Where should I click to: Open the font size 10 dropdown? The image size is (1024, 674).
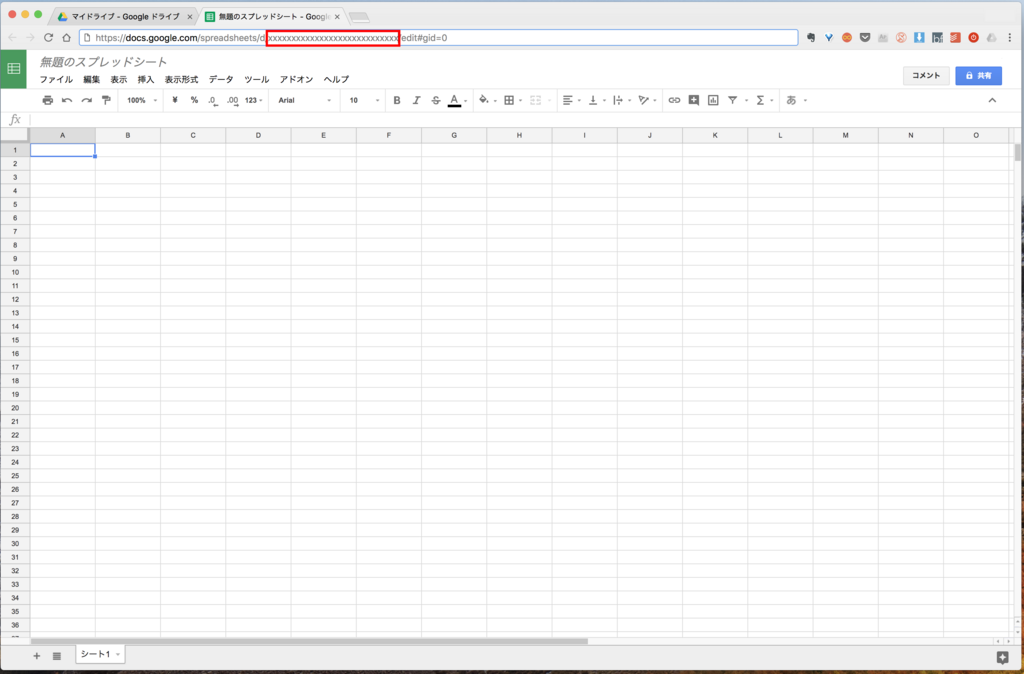[364, 101]
